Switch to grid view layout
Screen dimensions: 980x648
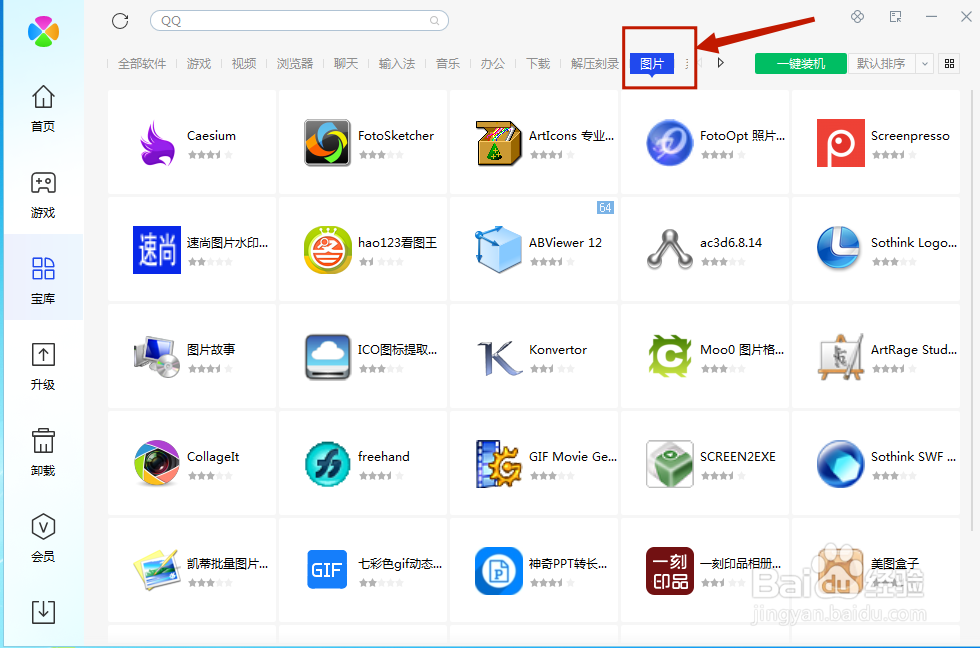click(x=949, y=63)
